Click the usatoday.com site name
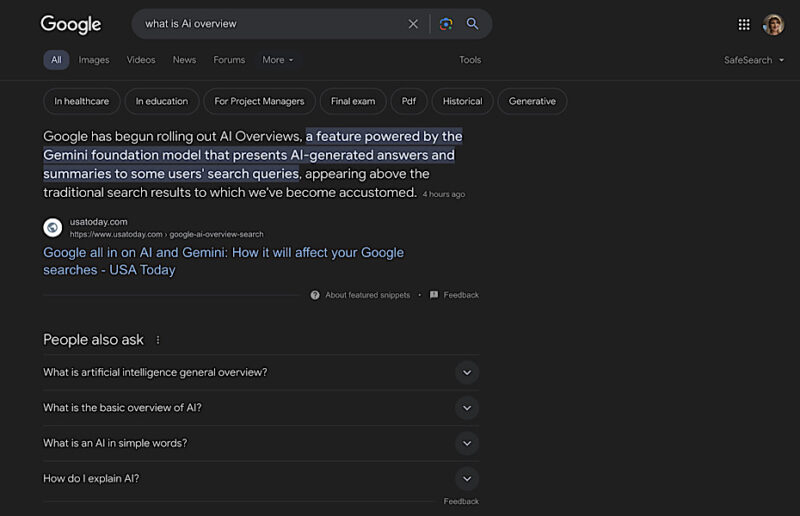 click(x=98, y=222)
